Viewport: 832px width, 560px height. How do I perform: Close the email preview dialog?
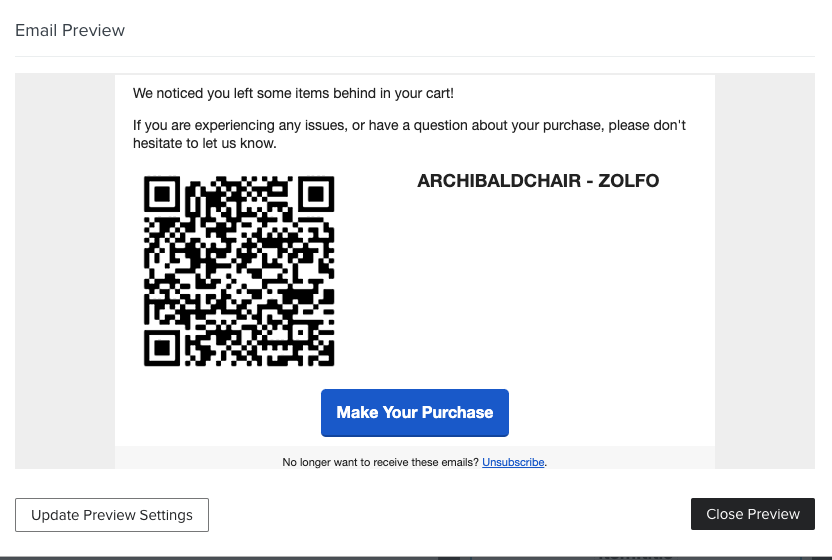752,514
